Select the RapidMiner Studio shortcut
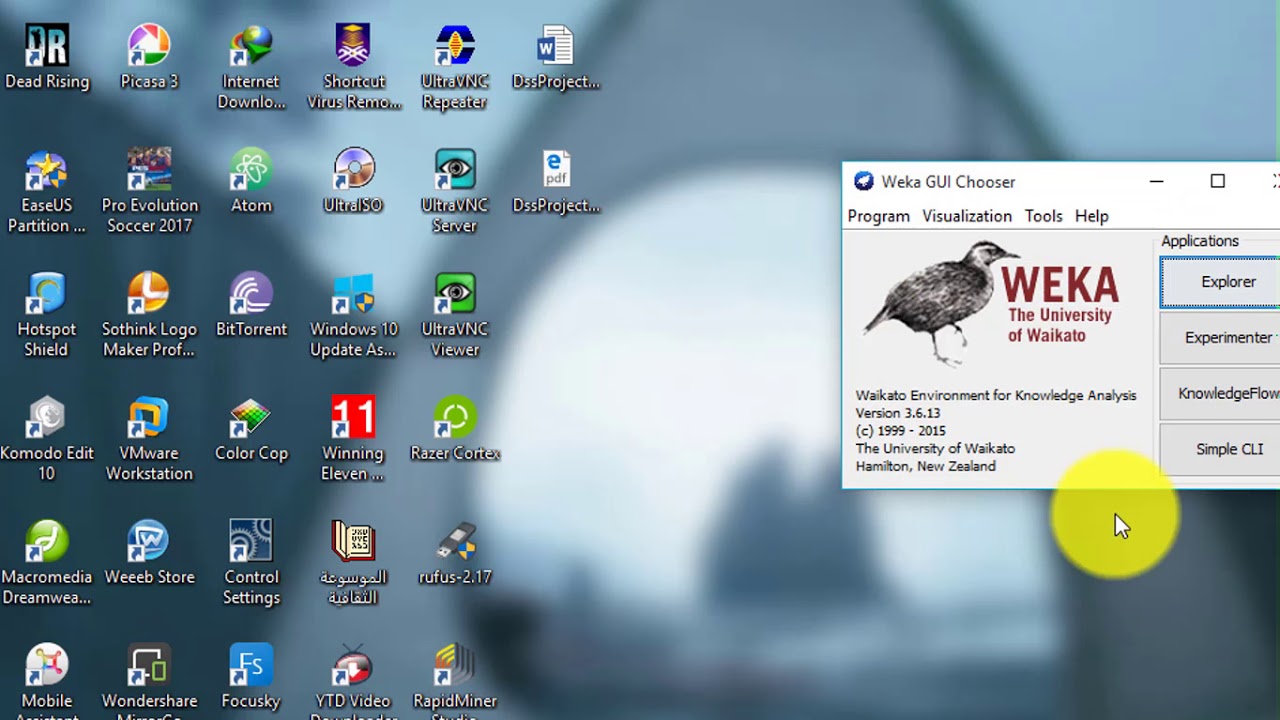The image size is (1280, 720). pyautogui.click(x=455, y=680)
